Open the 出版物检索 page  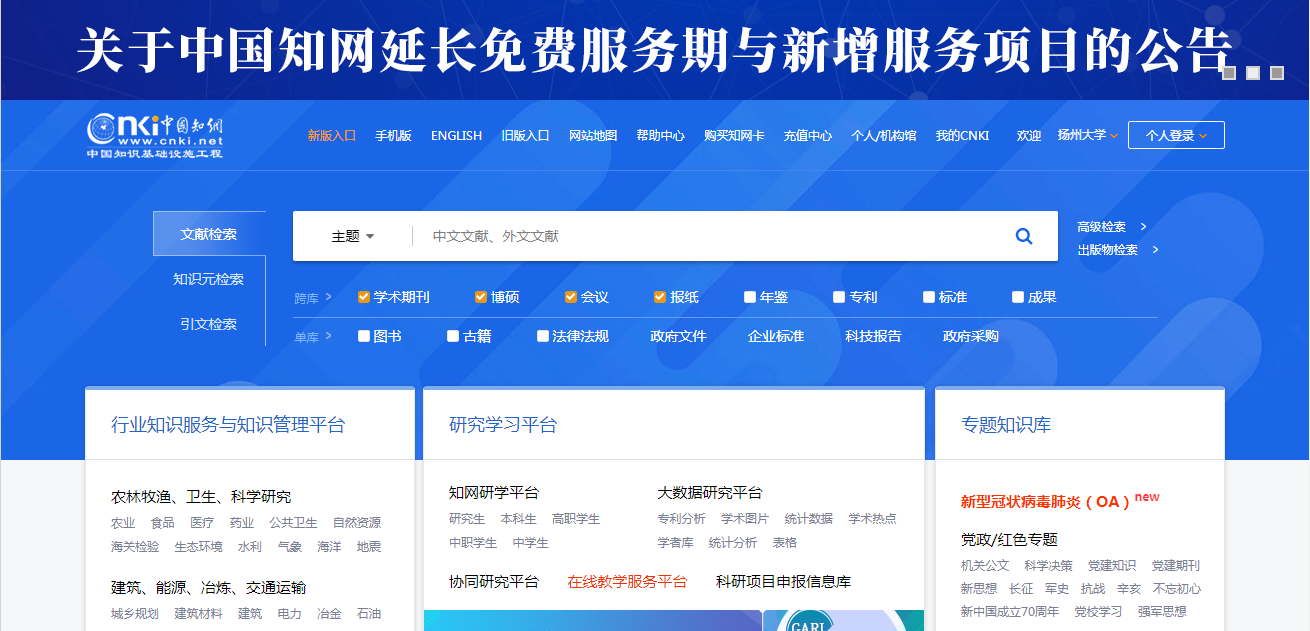[x=1108, y=250]
